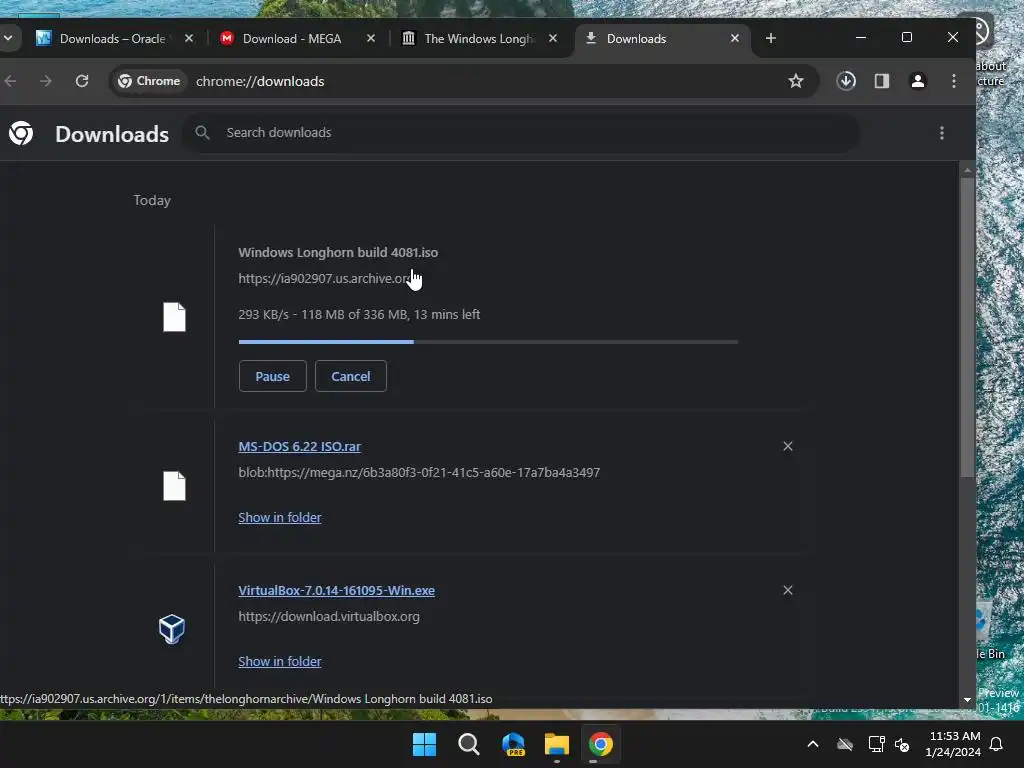Open Chrome's three-dot main menu
Screen dimensions: 1024x768
(954, 81)
